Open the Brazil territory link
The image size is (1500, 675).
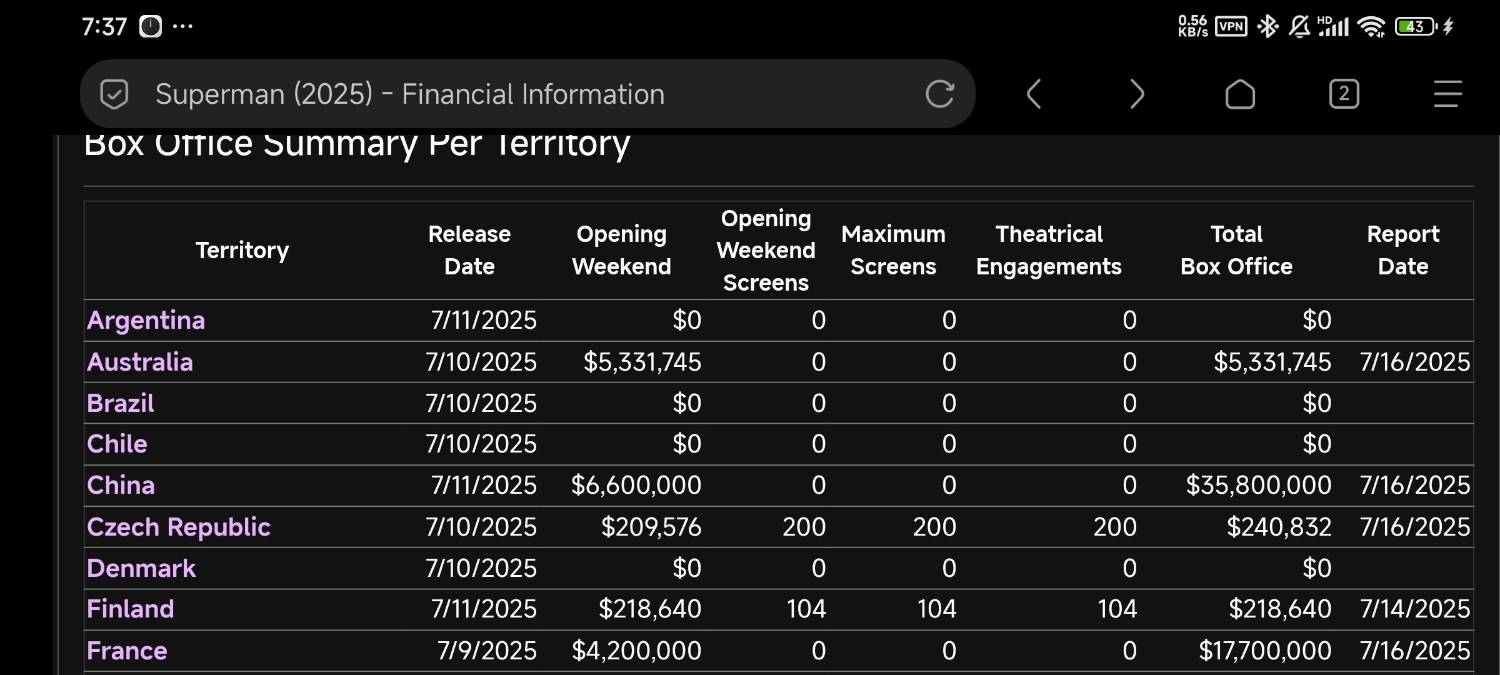[x=120, y=403]
